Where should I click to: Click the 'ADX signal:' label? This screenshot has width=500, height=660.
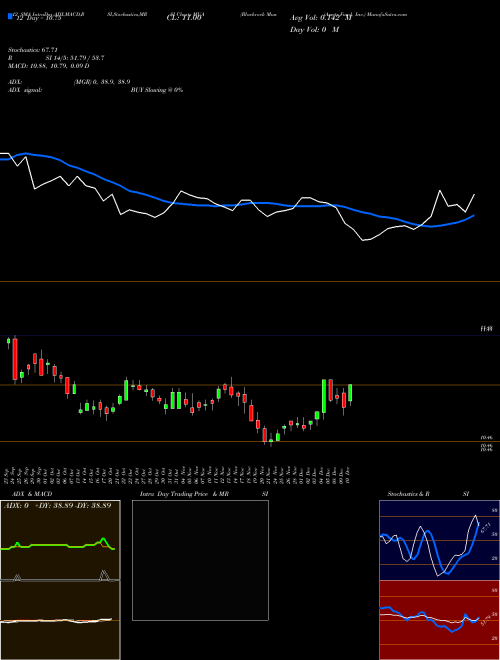click(25, 90)
